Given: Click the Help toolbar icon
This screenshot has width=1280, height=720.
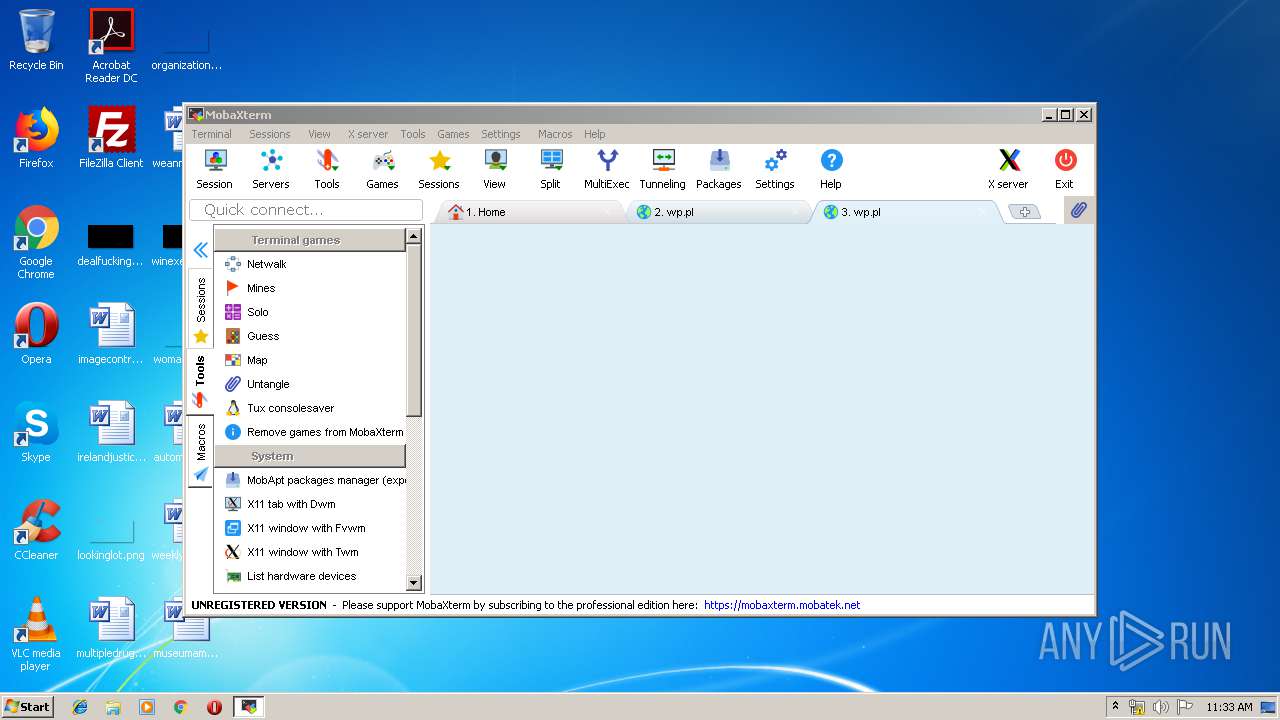Looking at the screenshot, I should (x=831, y=169).
